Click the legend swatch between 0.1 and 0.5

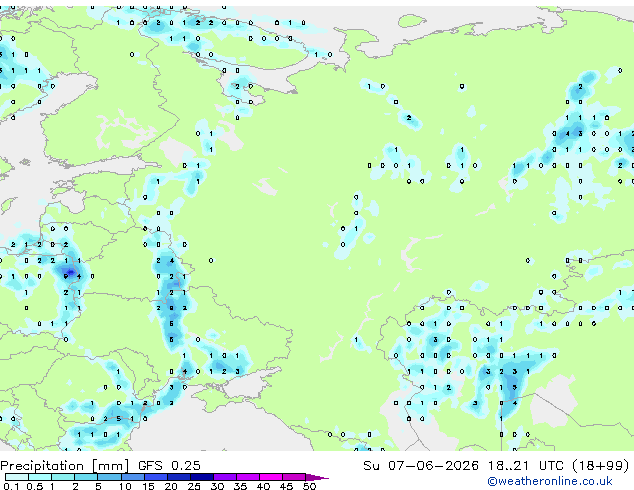[x=17, y=477]
